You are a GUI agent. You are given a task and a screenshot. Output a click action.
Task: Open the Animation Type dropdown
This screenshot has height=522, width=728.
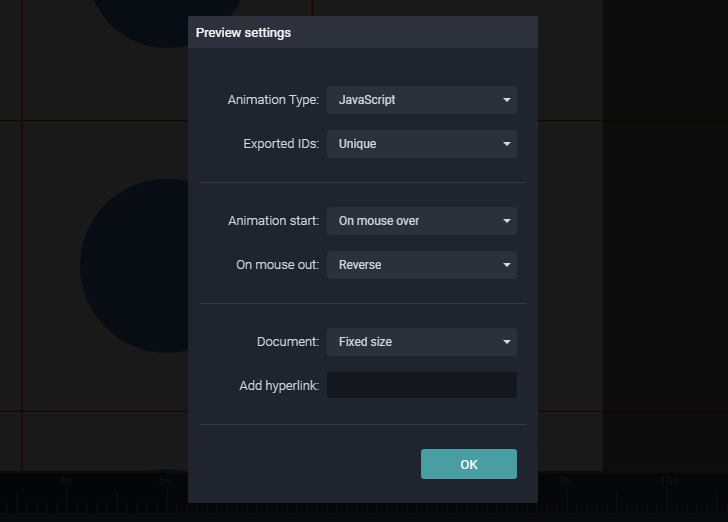click(x=420, y=100)
